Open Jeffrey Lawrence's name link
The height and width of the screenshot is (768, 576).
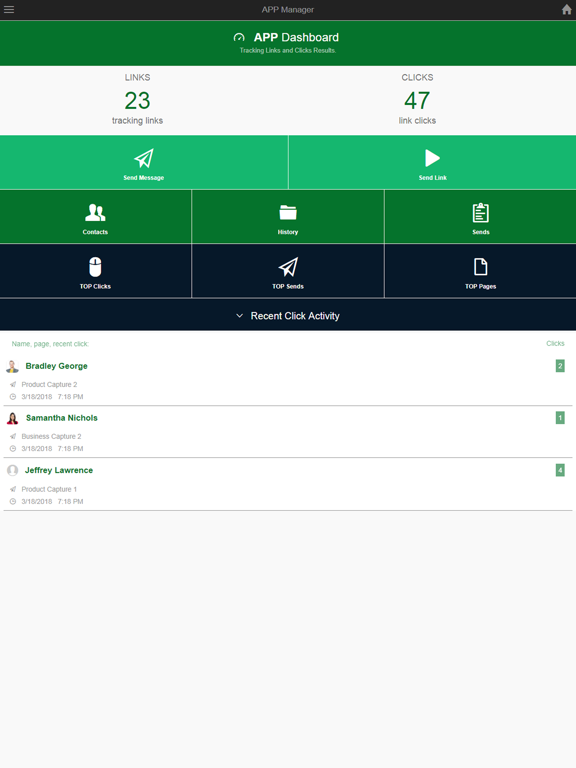pos(59,470)
